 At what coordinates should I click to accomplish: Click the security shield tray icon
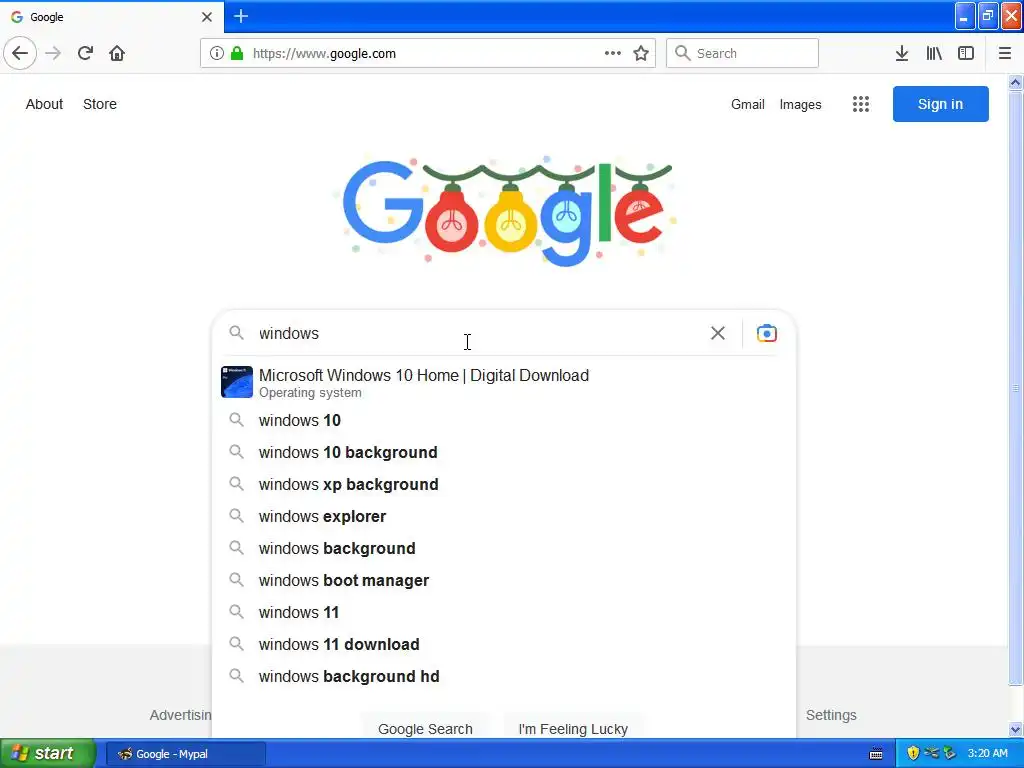coord(913,753)
